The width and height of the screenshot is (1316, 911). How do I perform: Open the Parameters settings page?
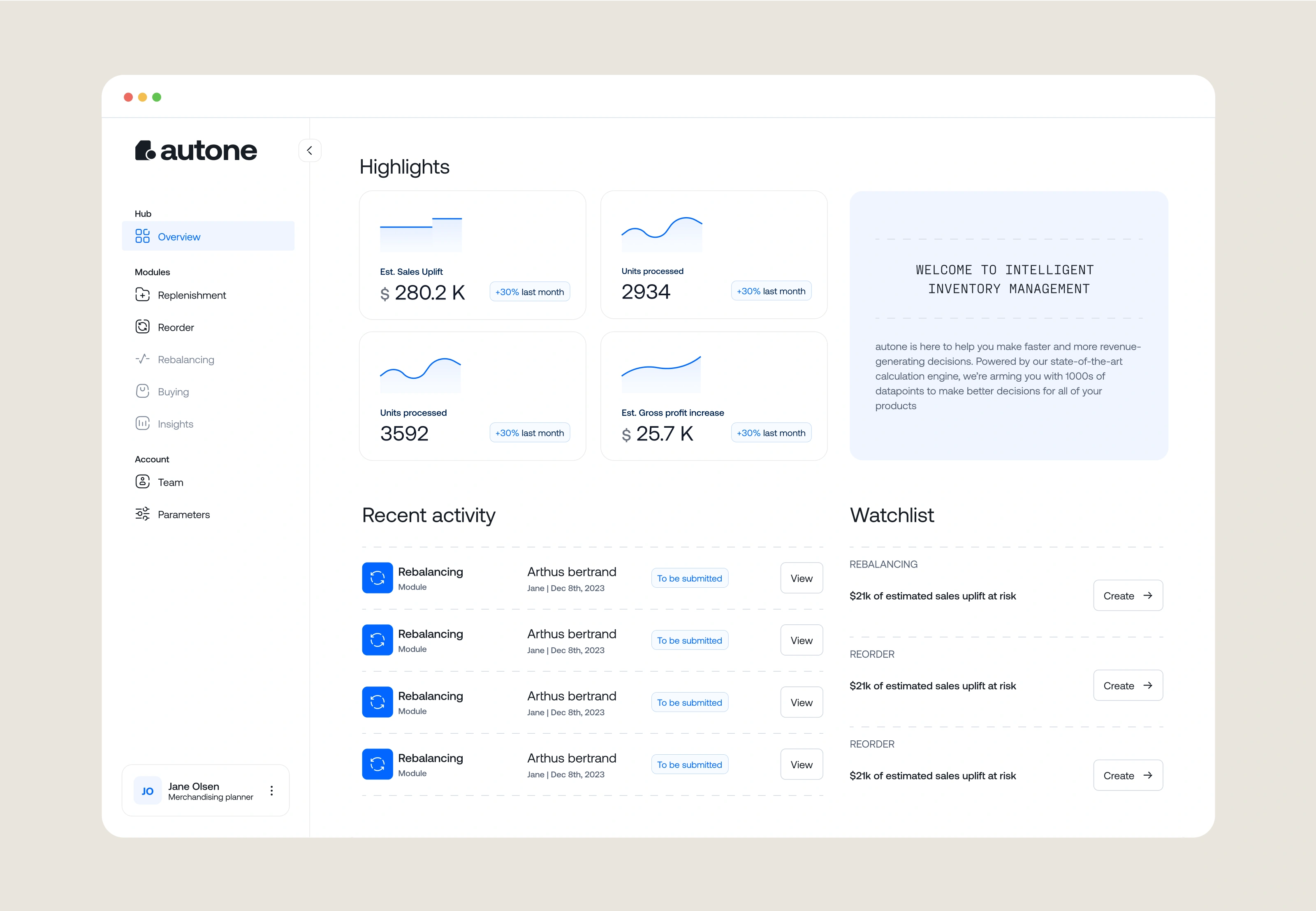point(184,514)
